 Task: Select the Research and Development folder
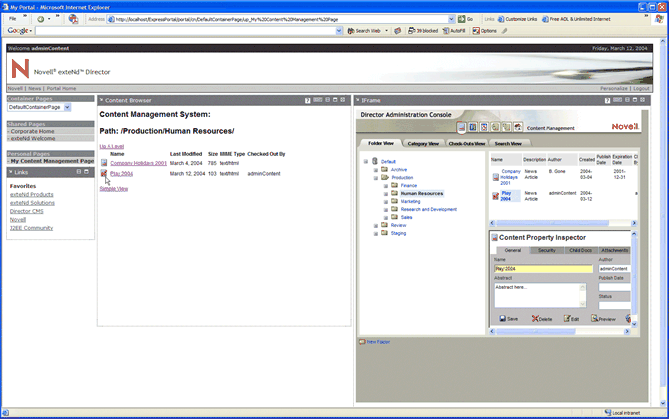point(428,210)
